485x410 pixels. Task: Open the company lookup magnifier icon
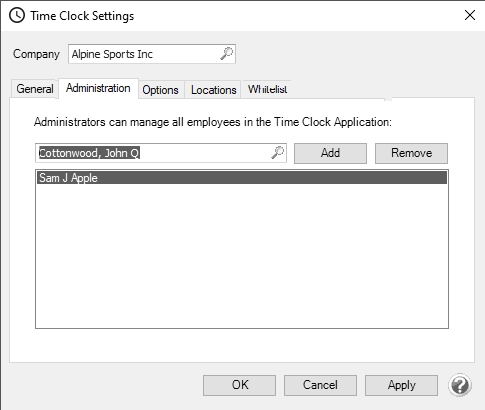tap(227, 53)
